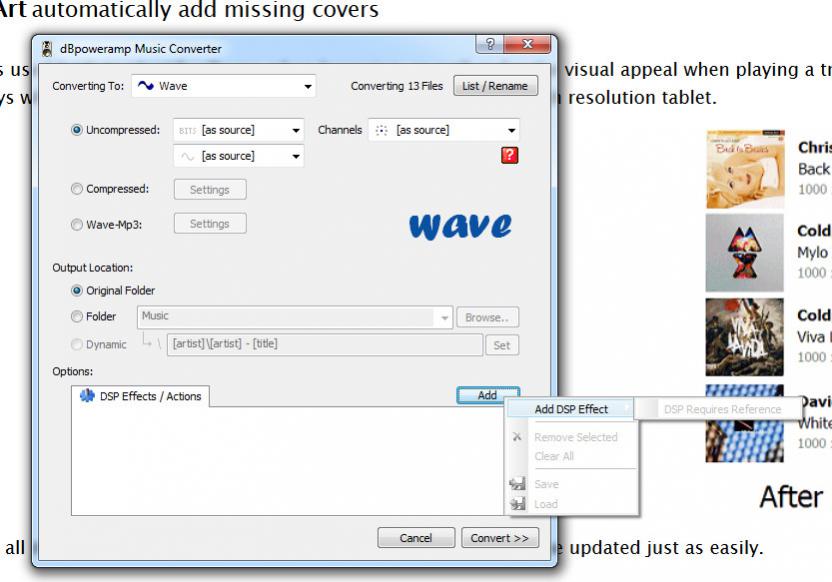Click the Load disk icon in menu
This screenshot has height=582, width=832.
[x=517, y=503]
